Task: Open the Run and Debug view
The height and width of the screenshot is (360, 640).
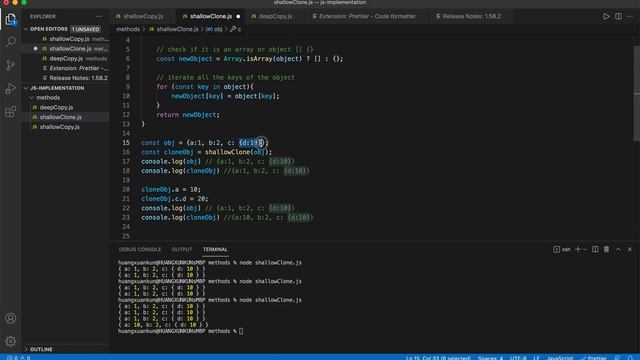Action: click(x=11, y=89)
